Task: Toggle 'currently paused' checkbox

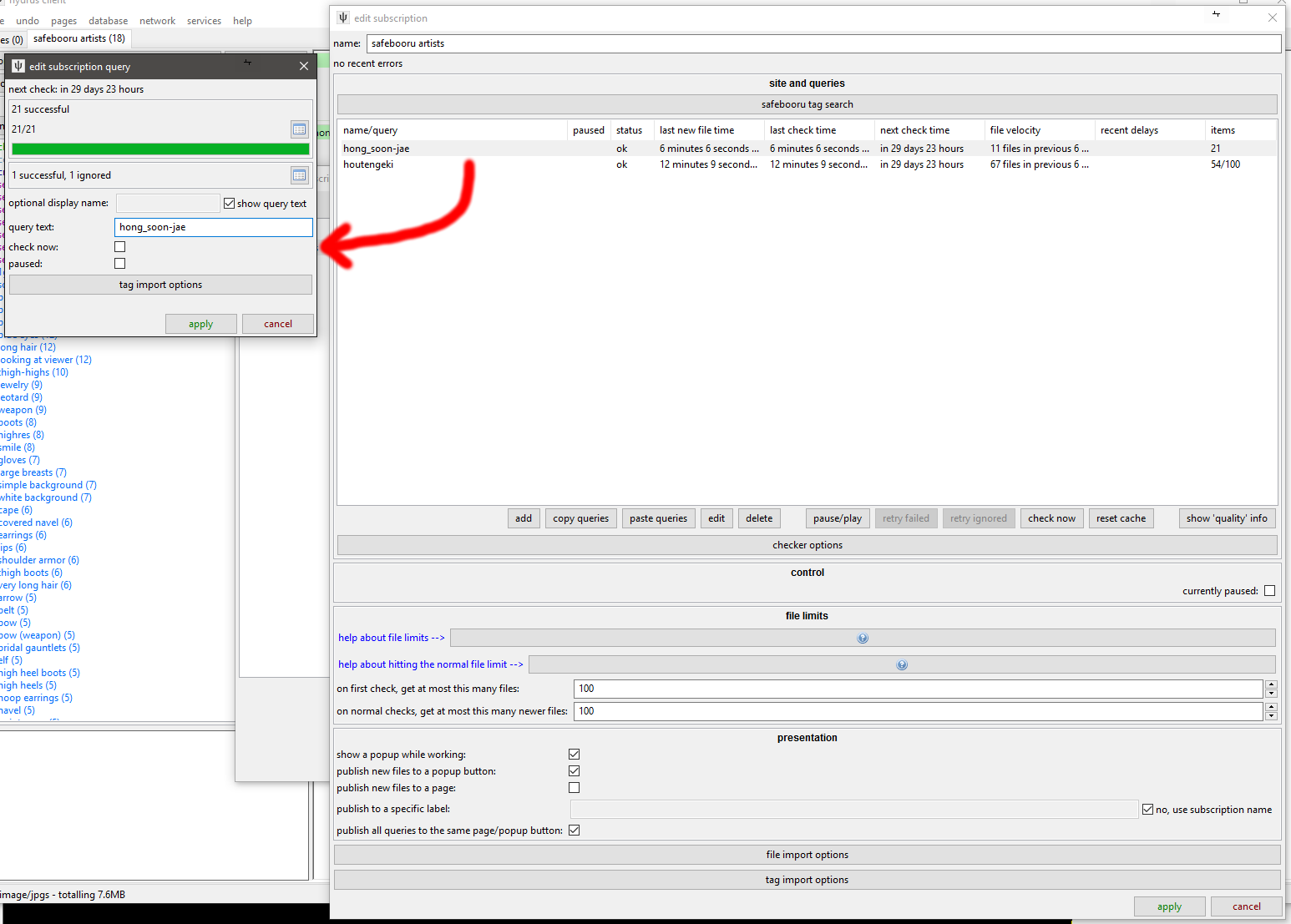Action: pos(1270,591)
